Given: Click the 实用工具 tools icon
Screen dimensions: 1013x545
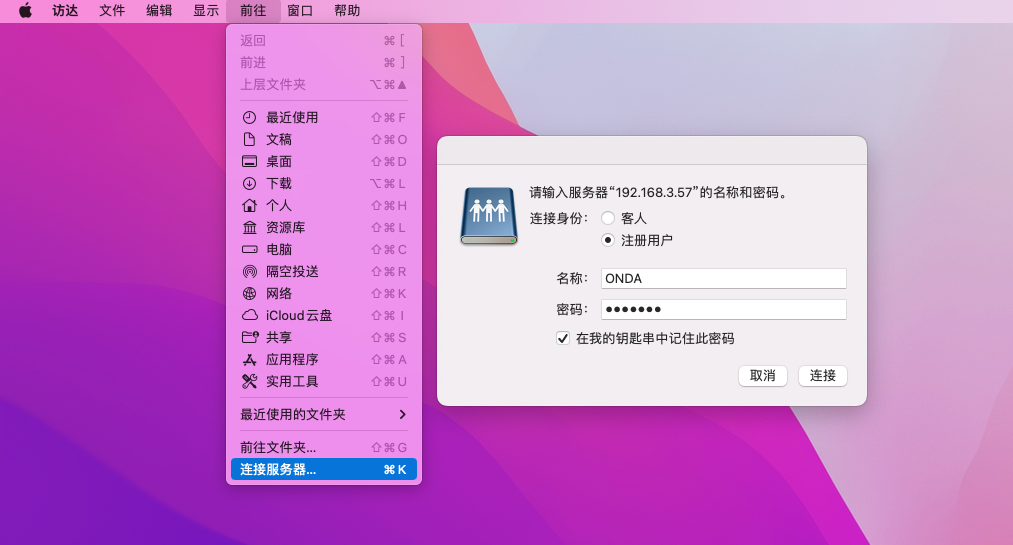Looking at the screenshot, I should pos(249,382).
